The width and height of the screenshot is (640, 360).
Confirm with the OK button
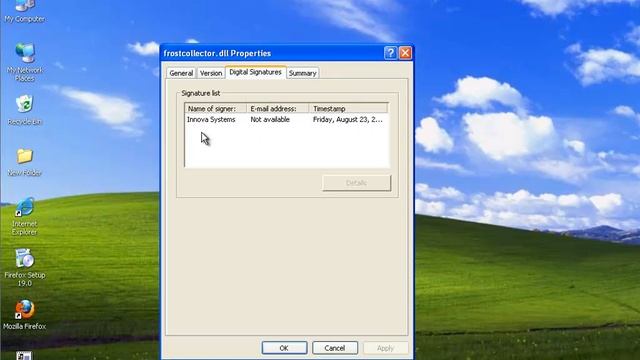pyautogui.click(x=284, y=348)
